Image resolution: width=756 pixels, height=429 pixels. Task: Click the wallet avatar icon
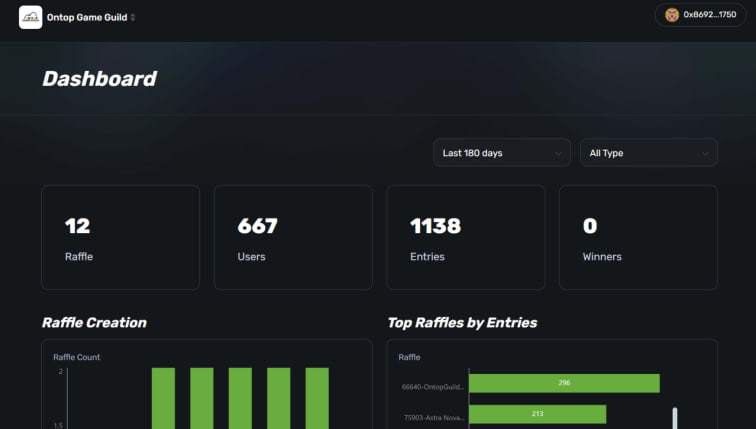pos(672,15)
